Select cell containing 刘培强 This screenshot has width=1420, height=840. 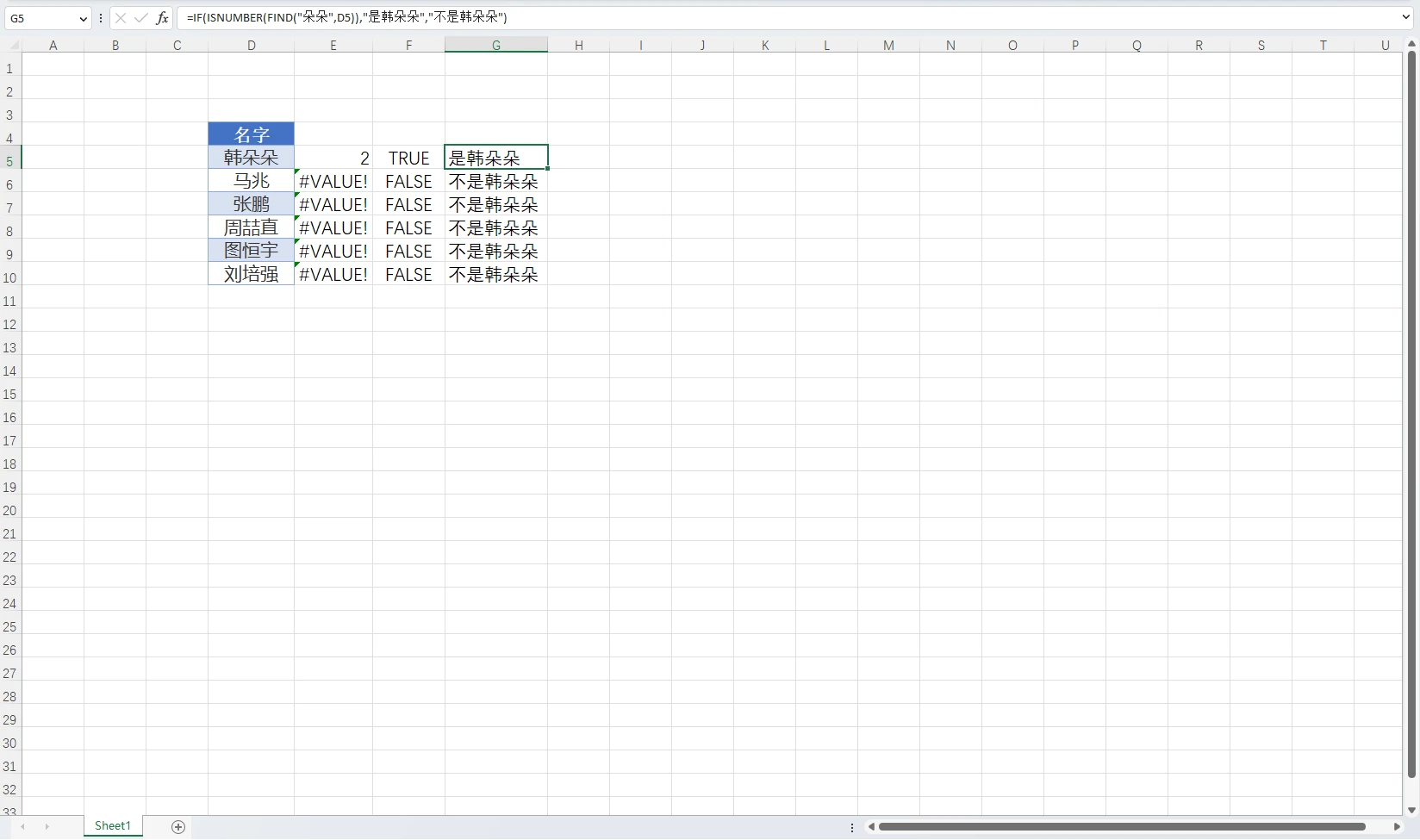[x=252, y=273]
